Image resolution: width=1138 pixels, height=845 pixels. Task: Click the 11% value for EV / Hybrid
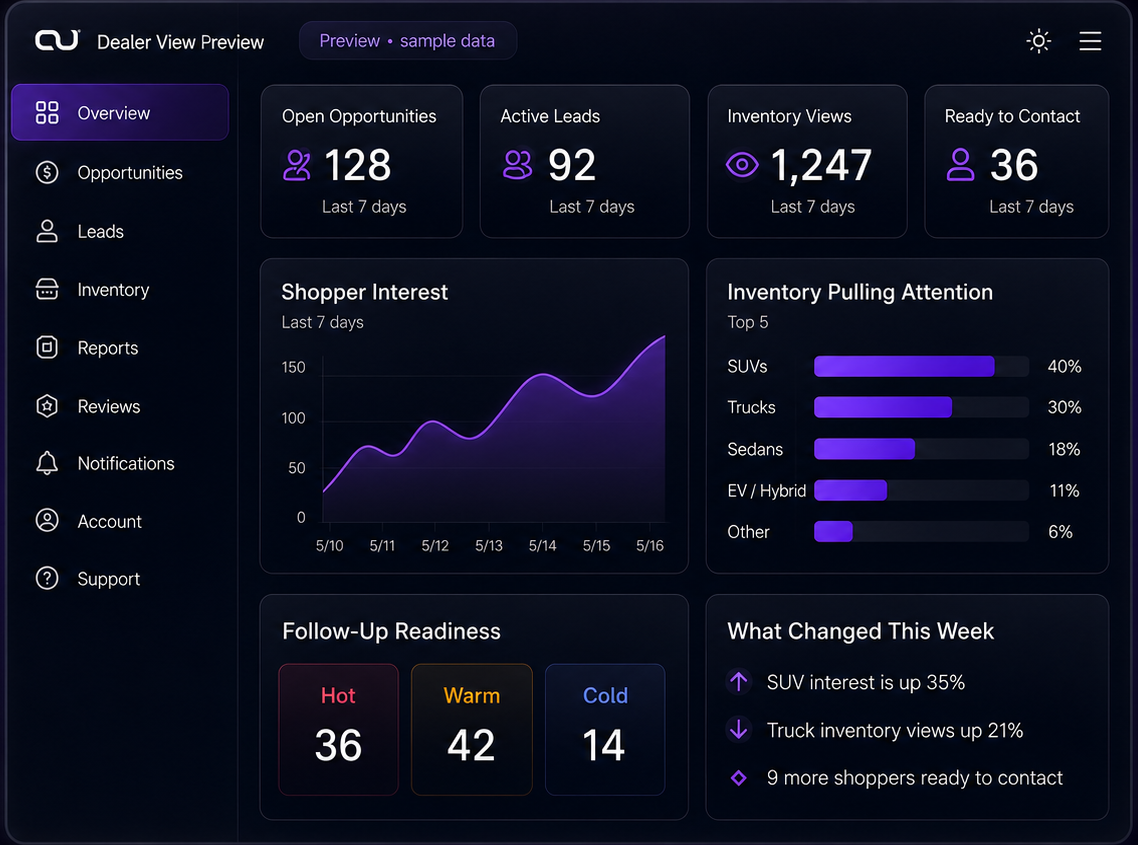(1064, 491)
